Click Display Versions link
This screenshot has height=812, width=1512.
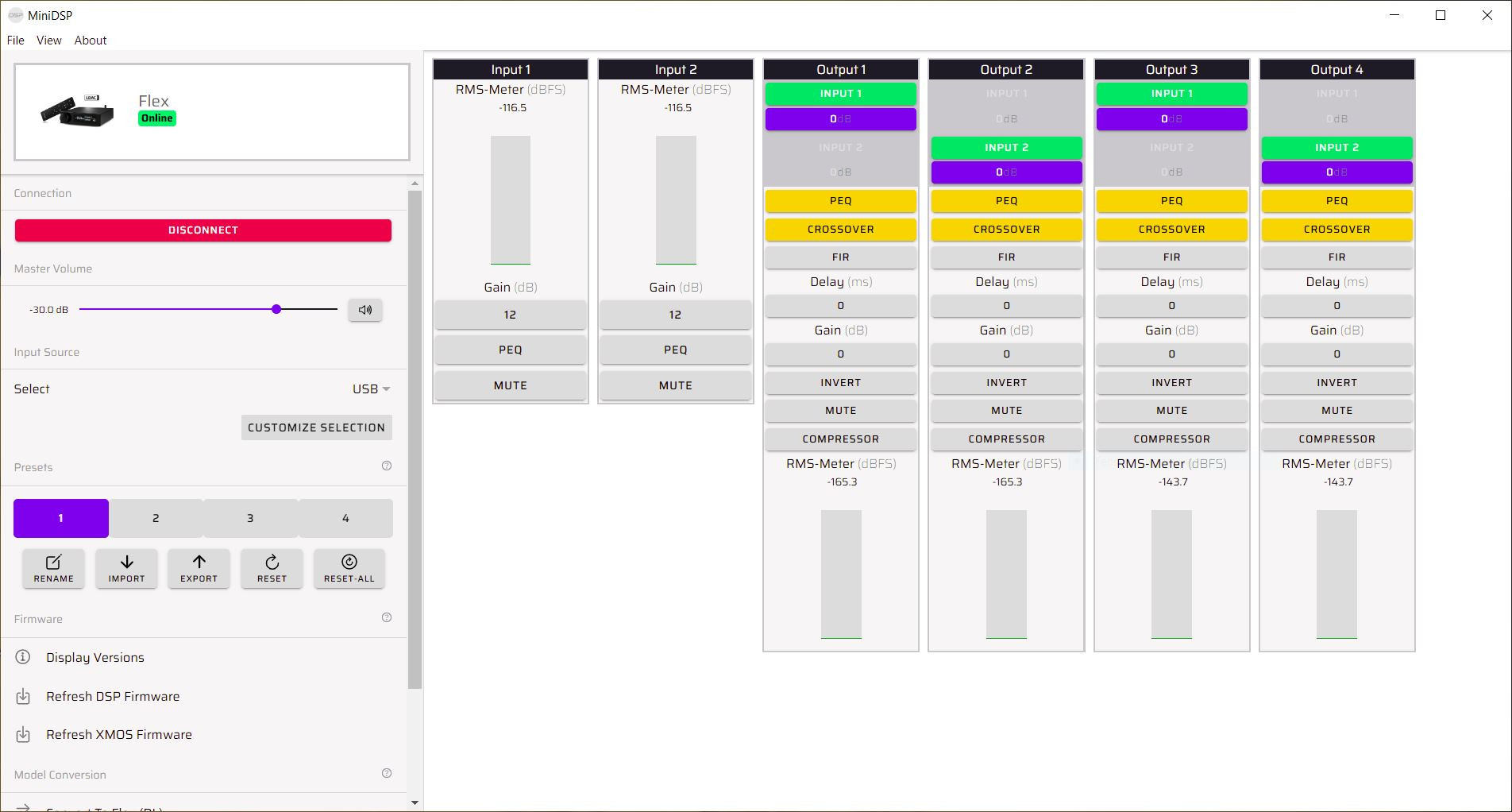[x=95, y=658]
